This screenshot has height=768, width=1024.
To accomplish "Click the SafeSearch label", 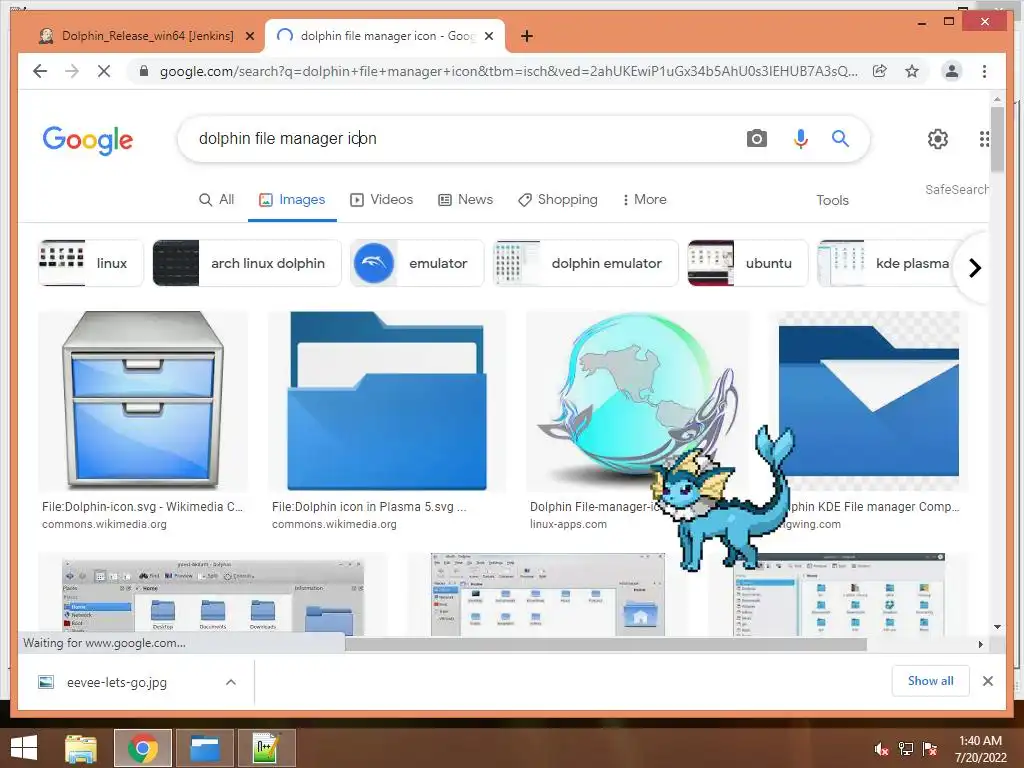I will [956, 189].
